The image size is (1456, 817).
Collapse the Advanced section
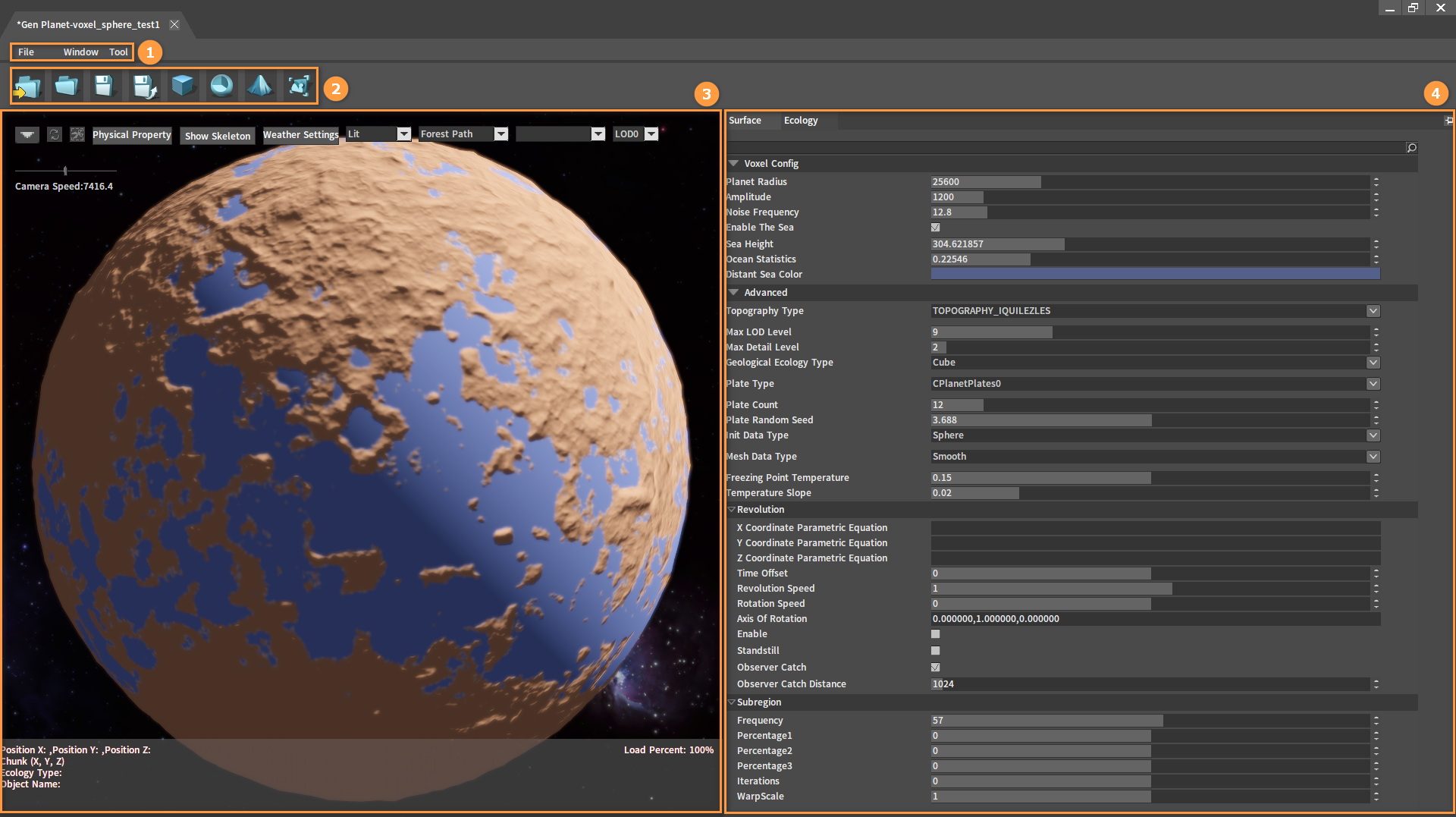click(x=733, y=293)
